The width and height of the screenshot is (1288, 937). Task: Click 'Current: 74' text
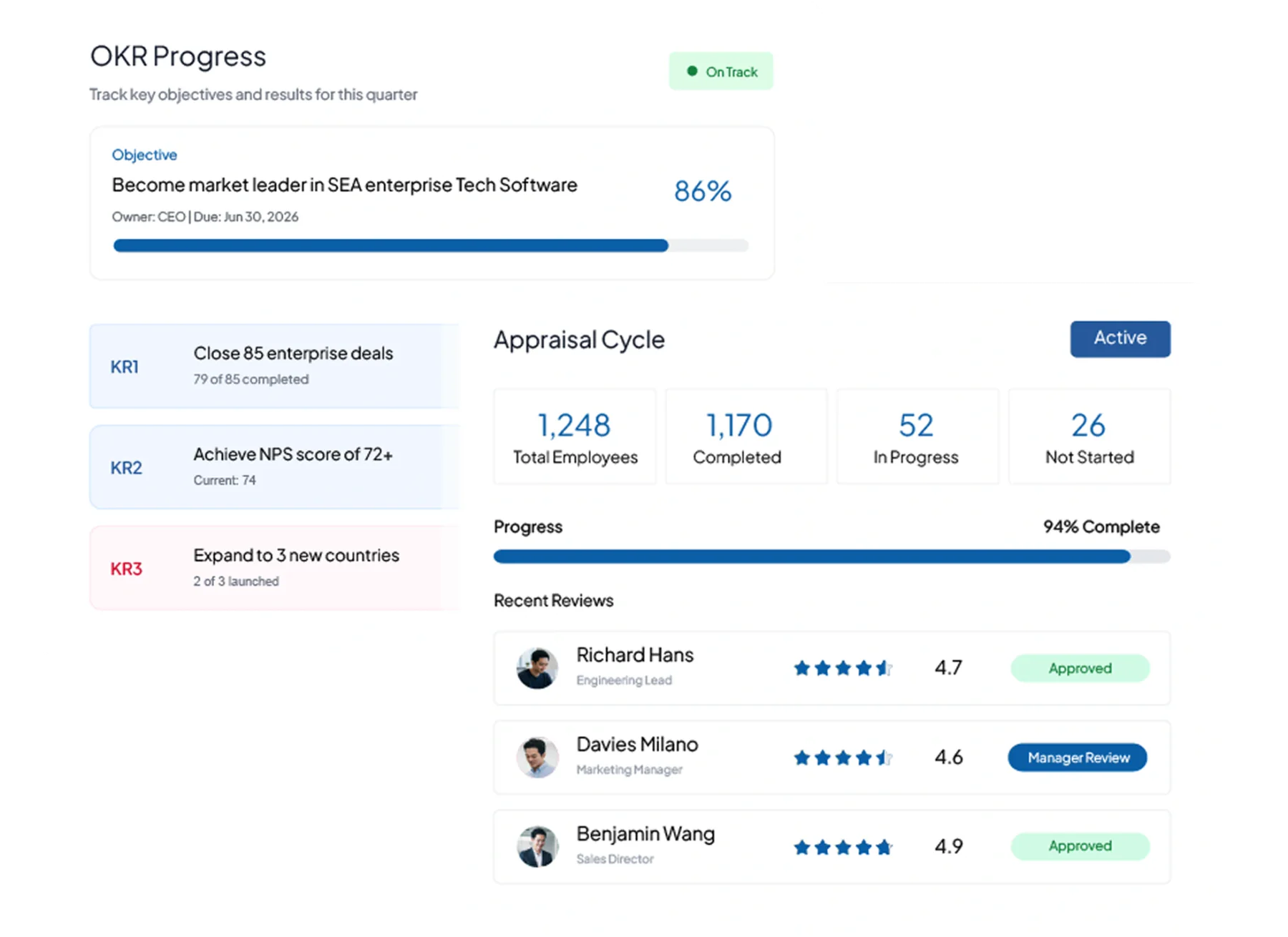(x=224, y=481)
